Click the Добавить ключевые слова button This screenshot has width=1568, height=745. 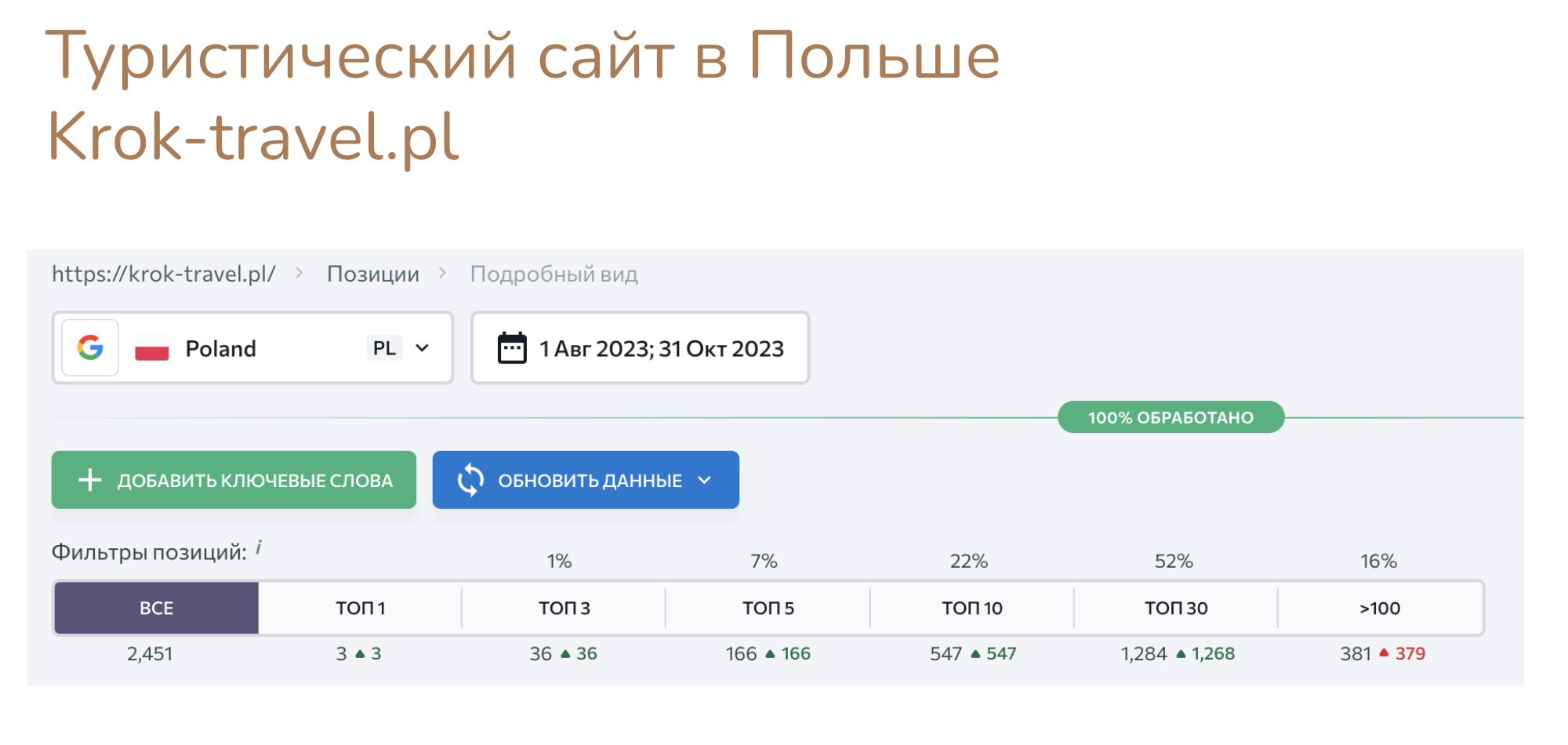[234, 480]
